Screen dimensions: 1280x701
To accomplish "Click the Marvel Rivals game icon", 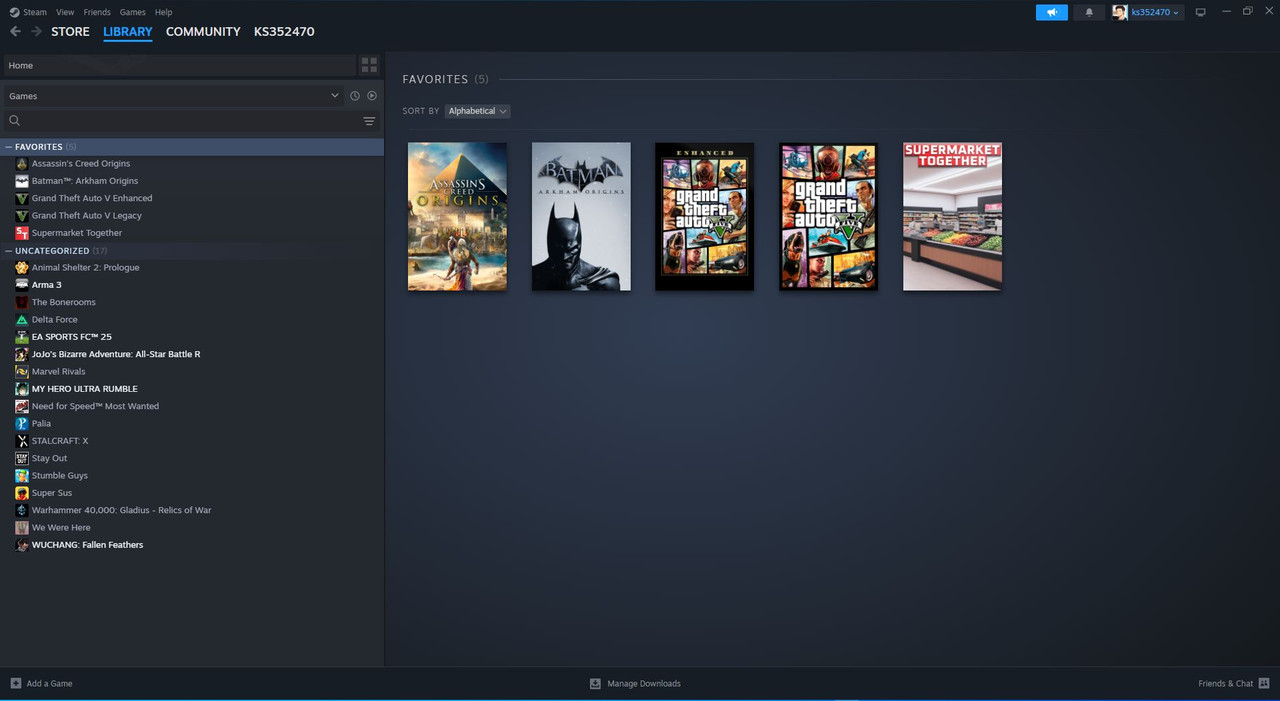I will [x=22, y=371].
